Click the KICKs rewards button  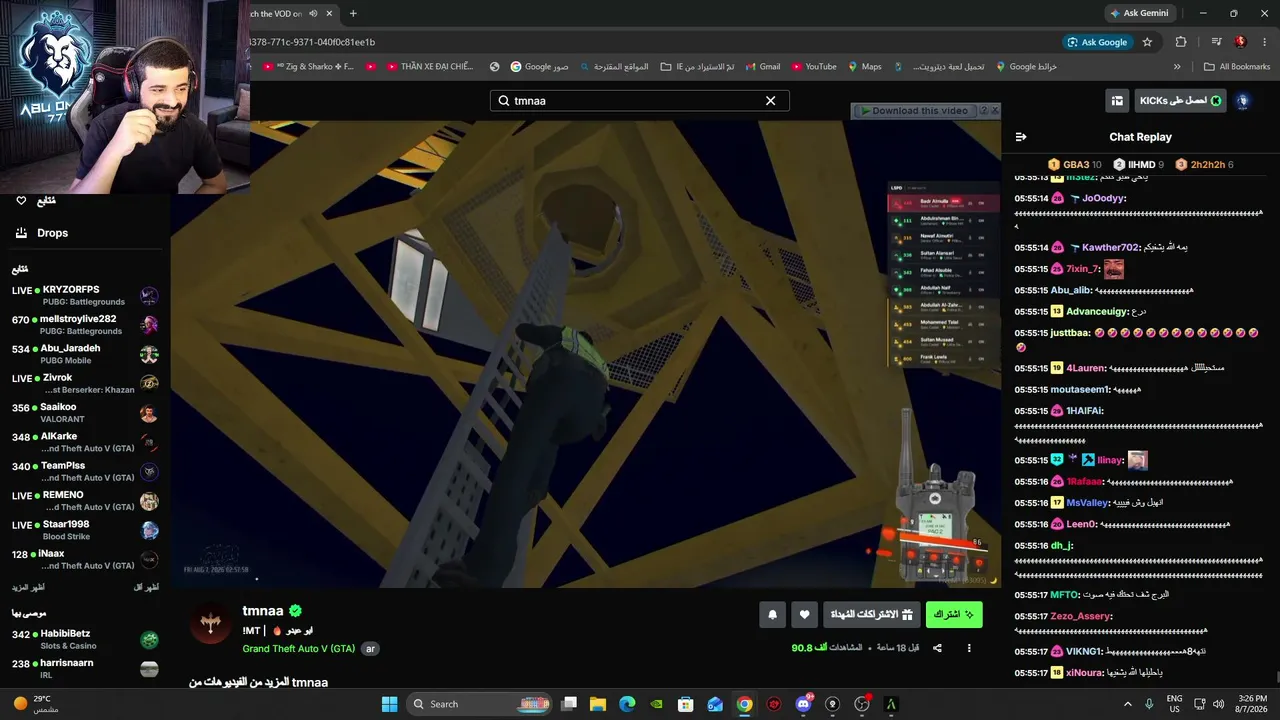pyautogui.click(x=1180, y=101)
